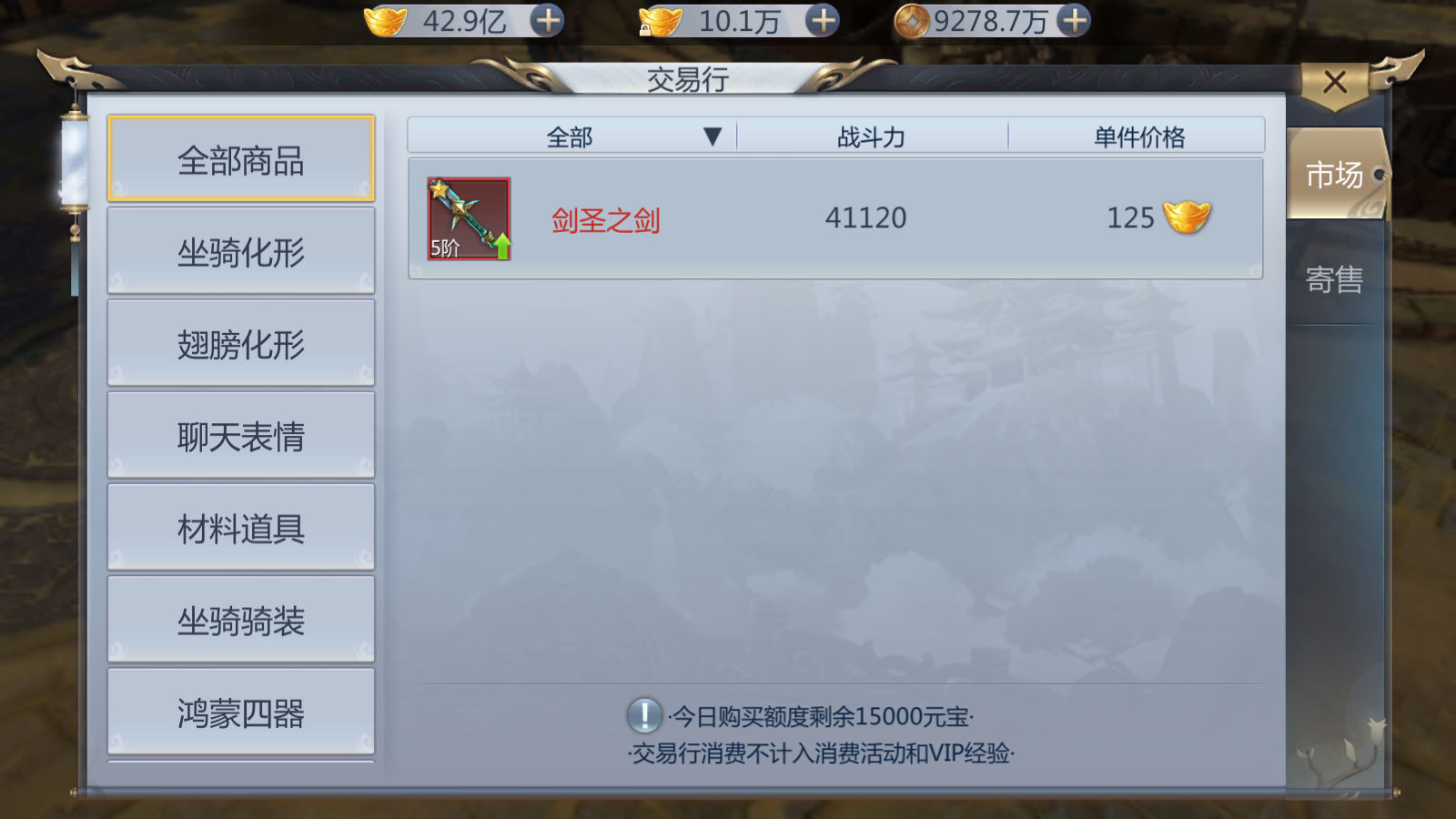Screen dimensions: 1456x819
Task: Tap the 42.9亿 gold ingot icon
Action: pyautogui.click(x=385, y=20)
